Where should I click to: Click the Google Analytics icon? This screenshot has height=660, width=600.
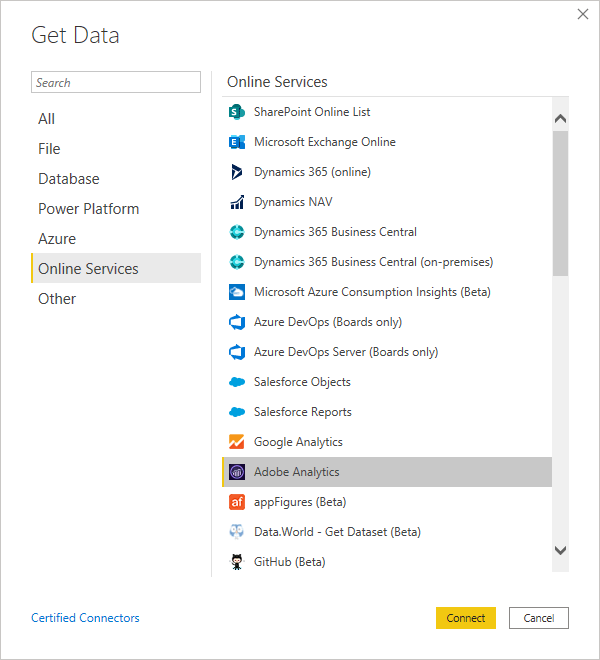click(x=237, y=442)
